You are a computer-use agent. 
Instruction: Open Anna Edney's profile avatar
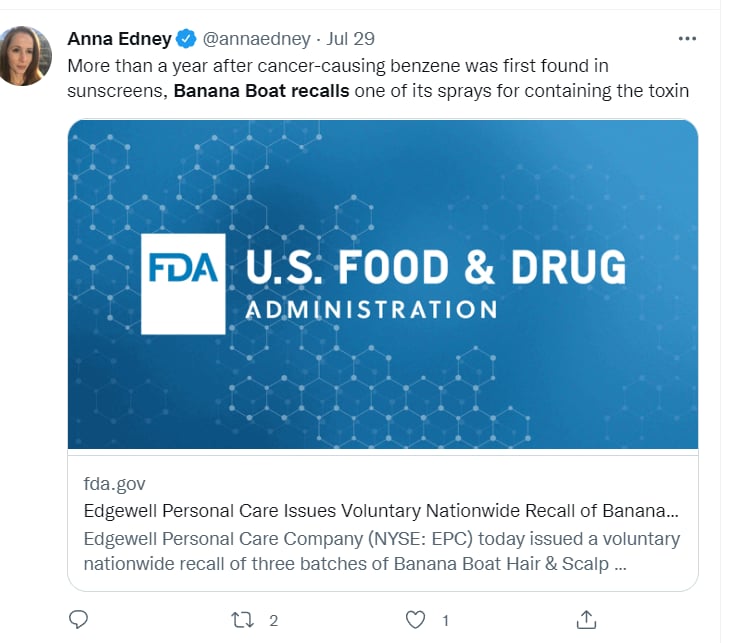coord(24,56)
